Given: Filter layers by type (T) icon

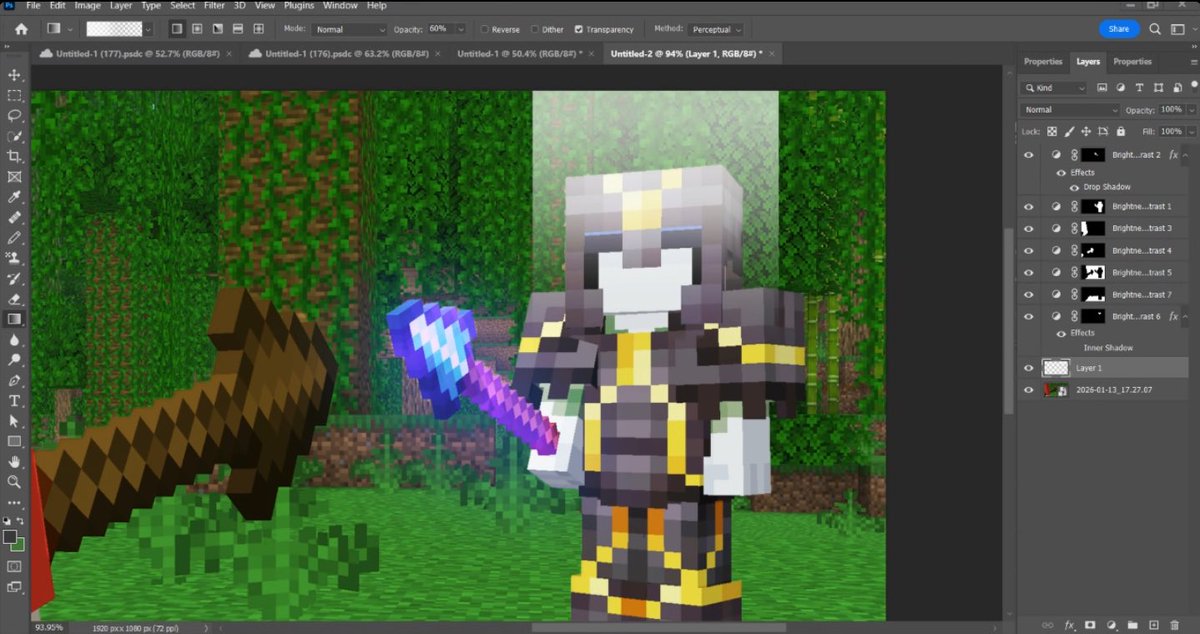Looking at the screenshot, I should (x=1140, y=88).
